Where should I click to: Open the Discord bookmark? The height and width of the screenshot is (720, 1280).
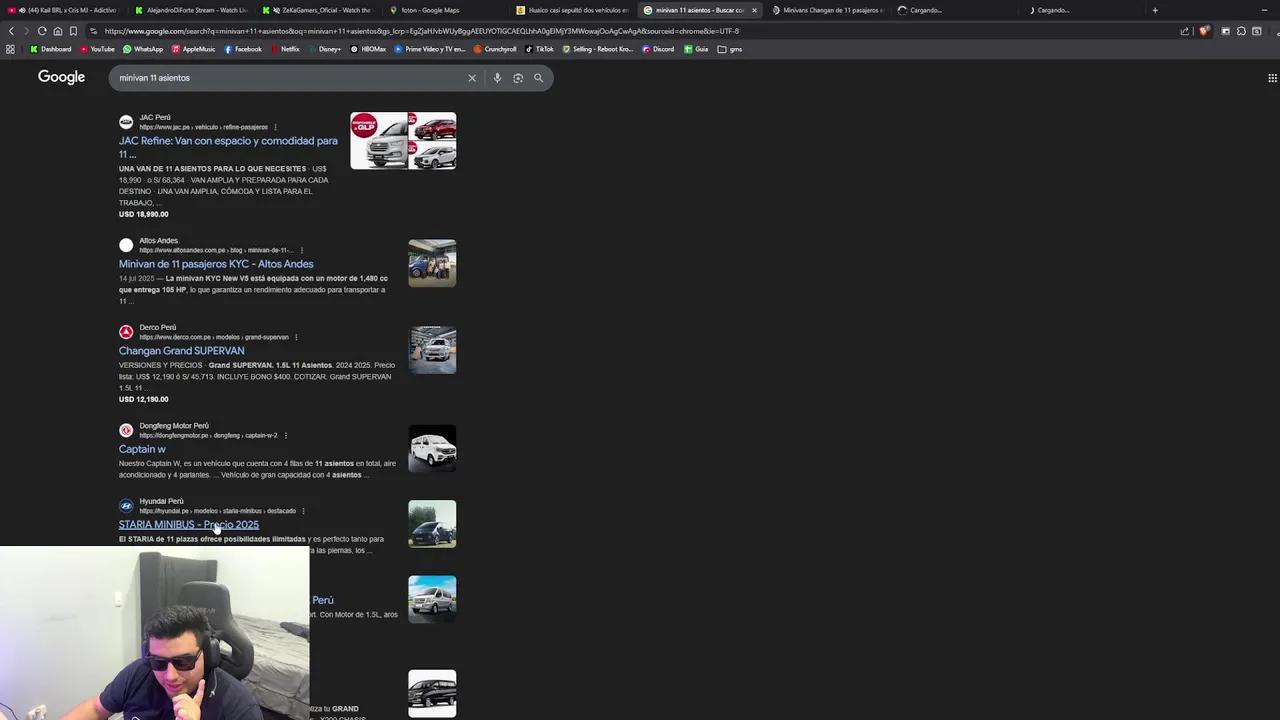click(658, 49)
